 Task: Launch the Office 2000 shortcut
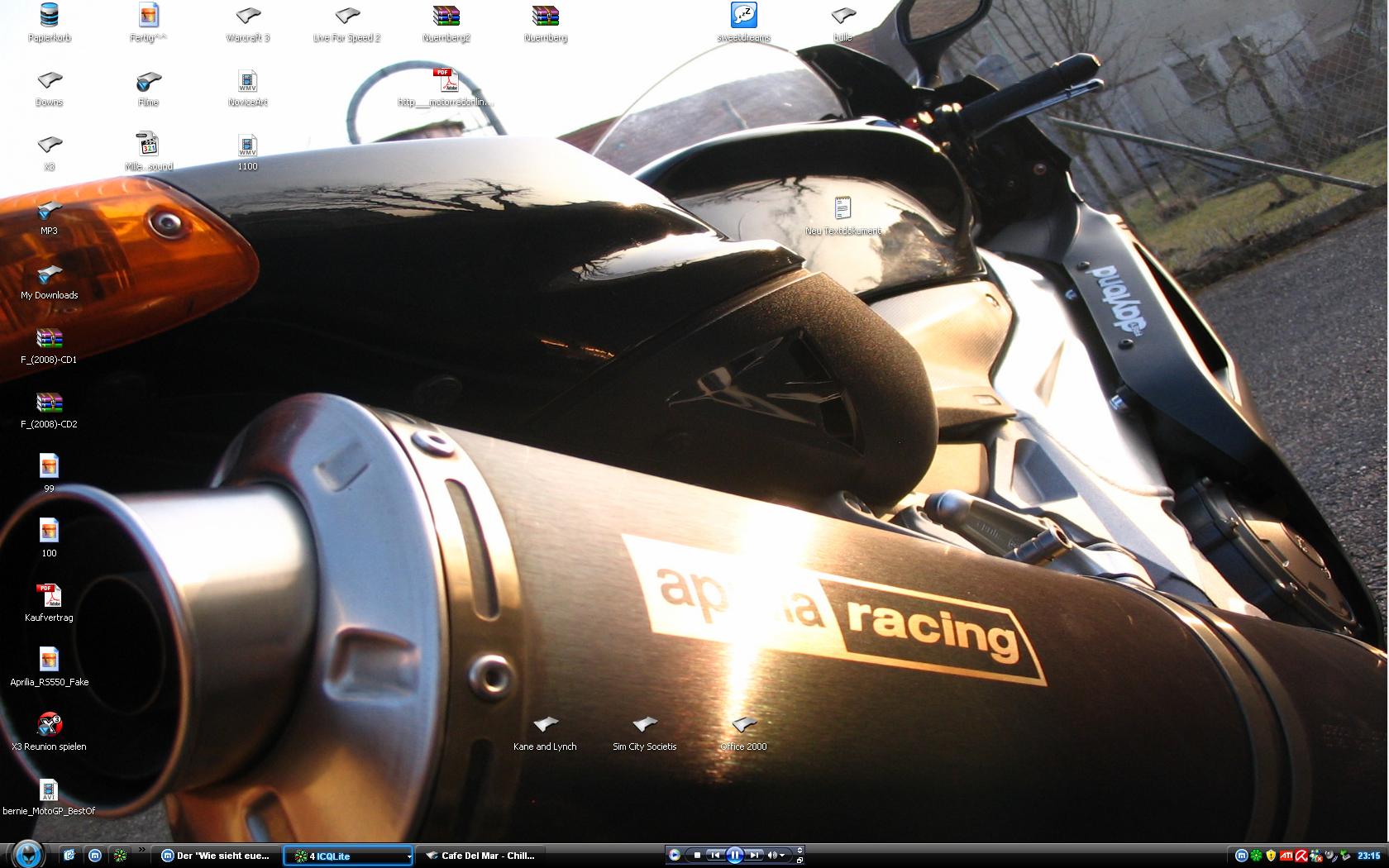pyautogui.click(x=743, y=732)
